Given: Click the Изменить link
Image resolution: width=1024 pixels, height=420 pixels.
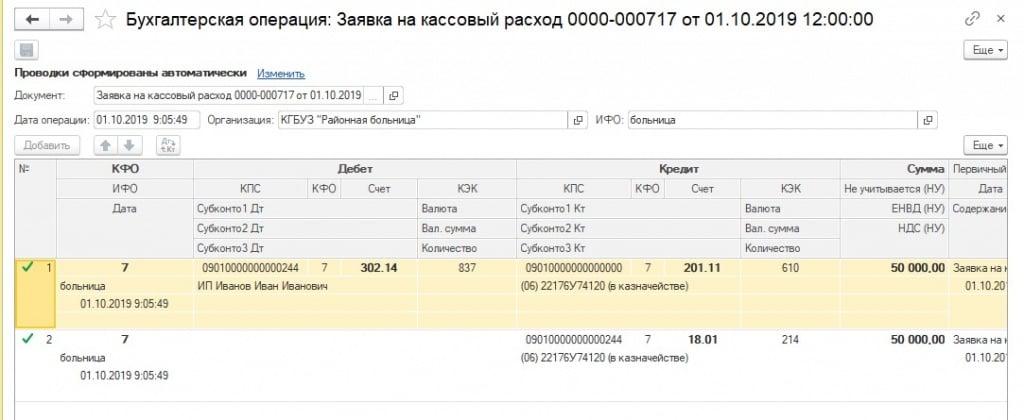Looking at the screenshot, I should 280,73.
